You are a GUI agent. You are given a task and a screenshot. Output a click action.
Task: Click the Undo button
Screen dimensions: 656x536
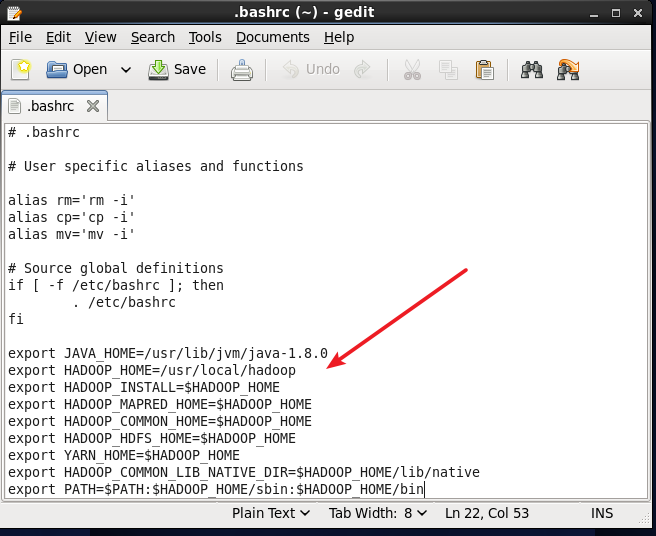click(311, 70)
